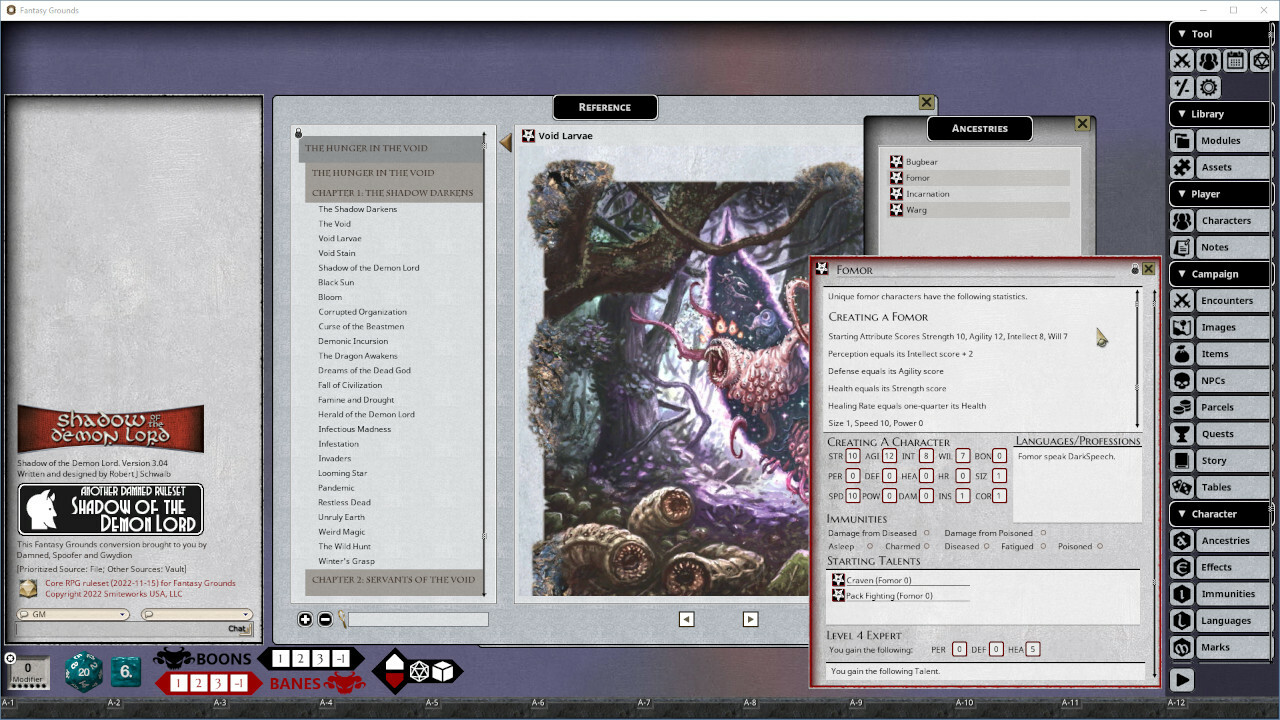Click the next page arrow under Void Larvae image

750,619
